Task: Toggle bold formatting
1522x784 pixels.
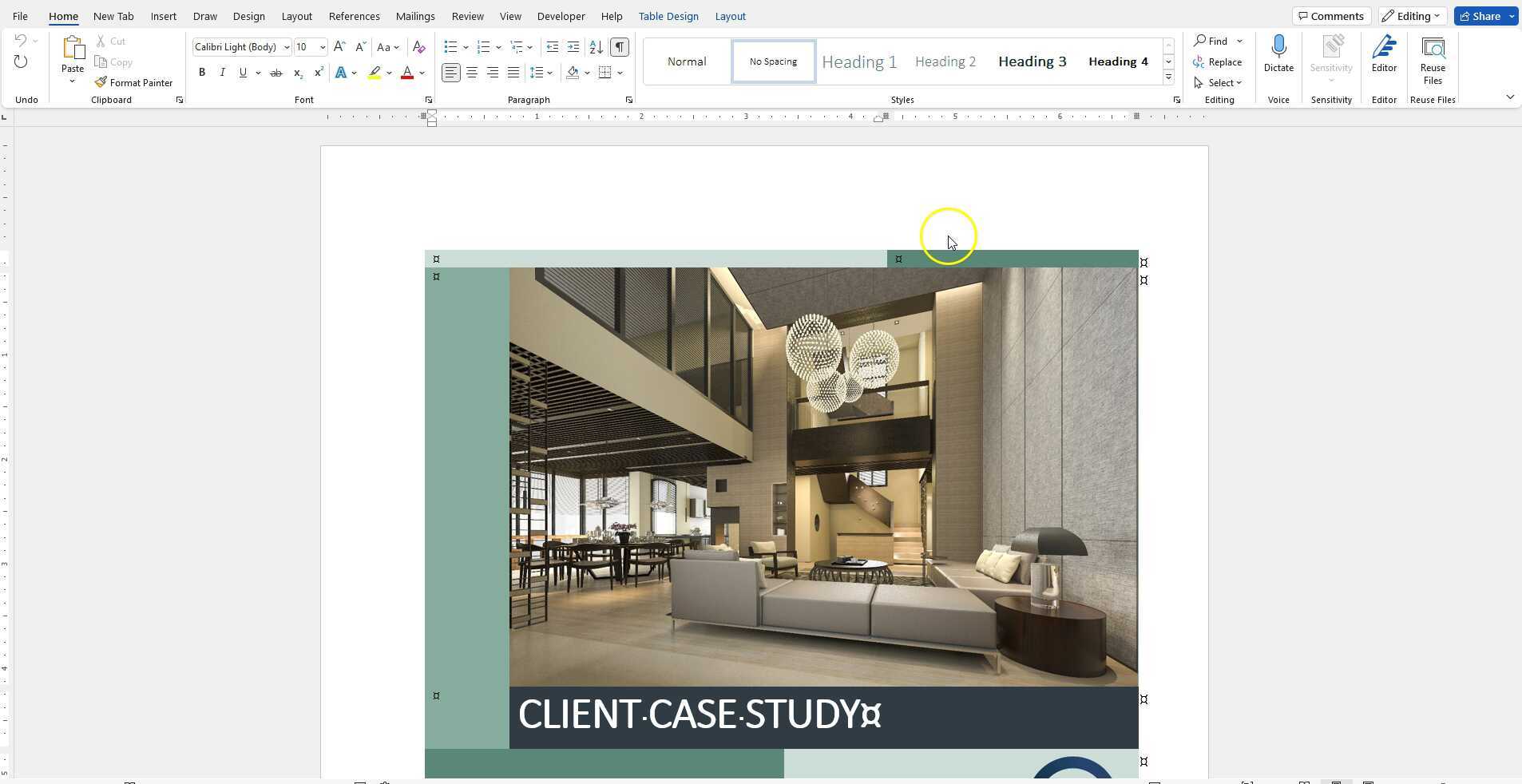Action: tap(201, 73)
